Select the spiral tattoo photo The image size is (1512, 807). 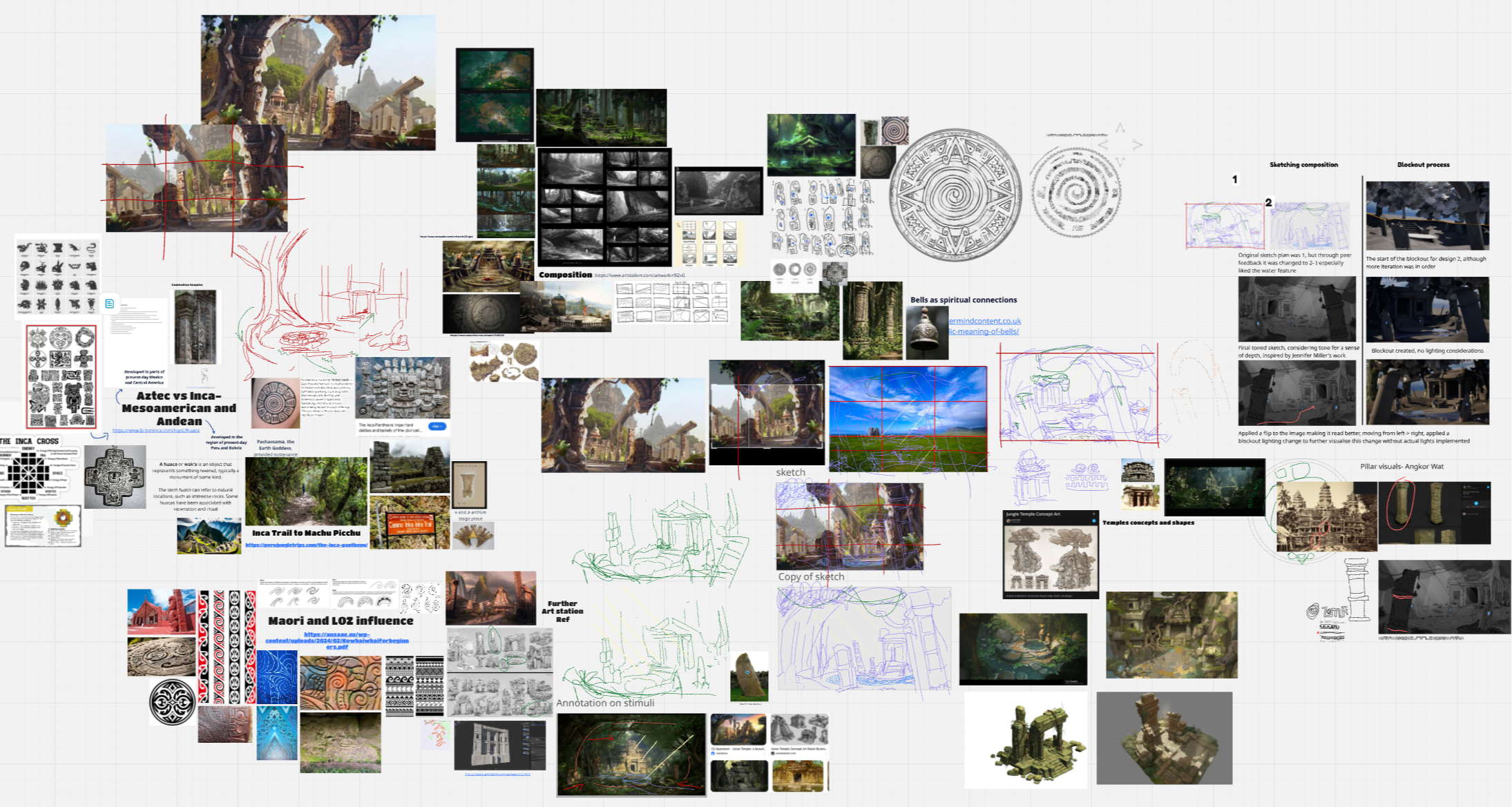[x=276, y=403]
